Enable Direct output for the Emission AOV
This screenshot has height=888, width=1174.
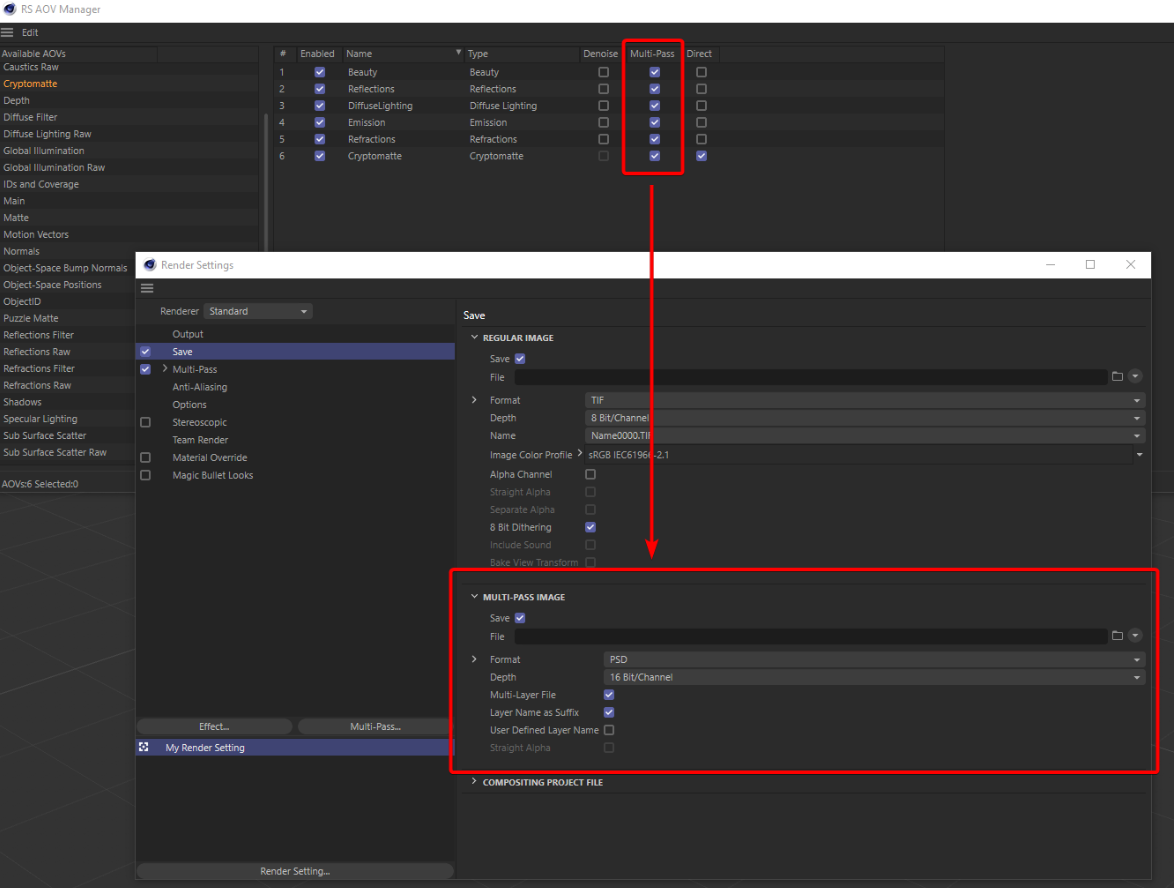pos(700,122)
